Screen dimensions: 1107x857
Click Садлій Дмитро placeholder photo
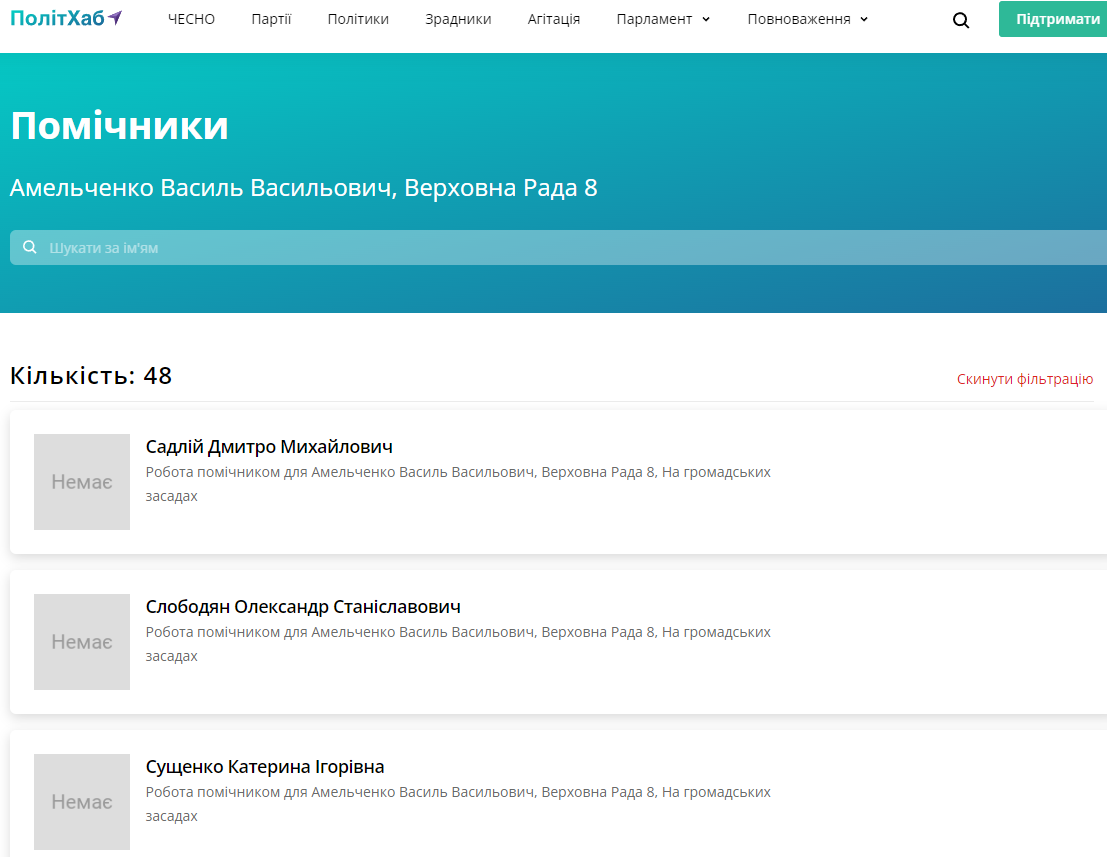pyautogui.click(x=82, y=482)
